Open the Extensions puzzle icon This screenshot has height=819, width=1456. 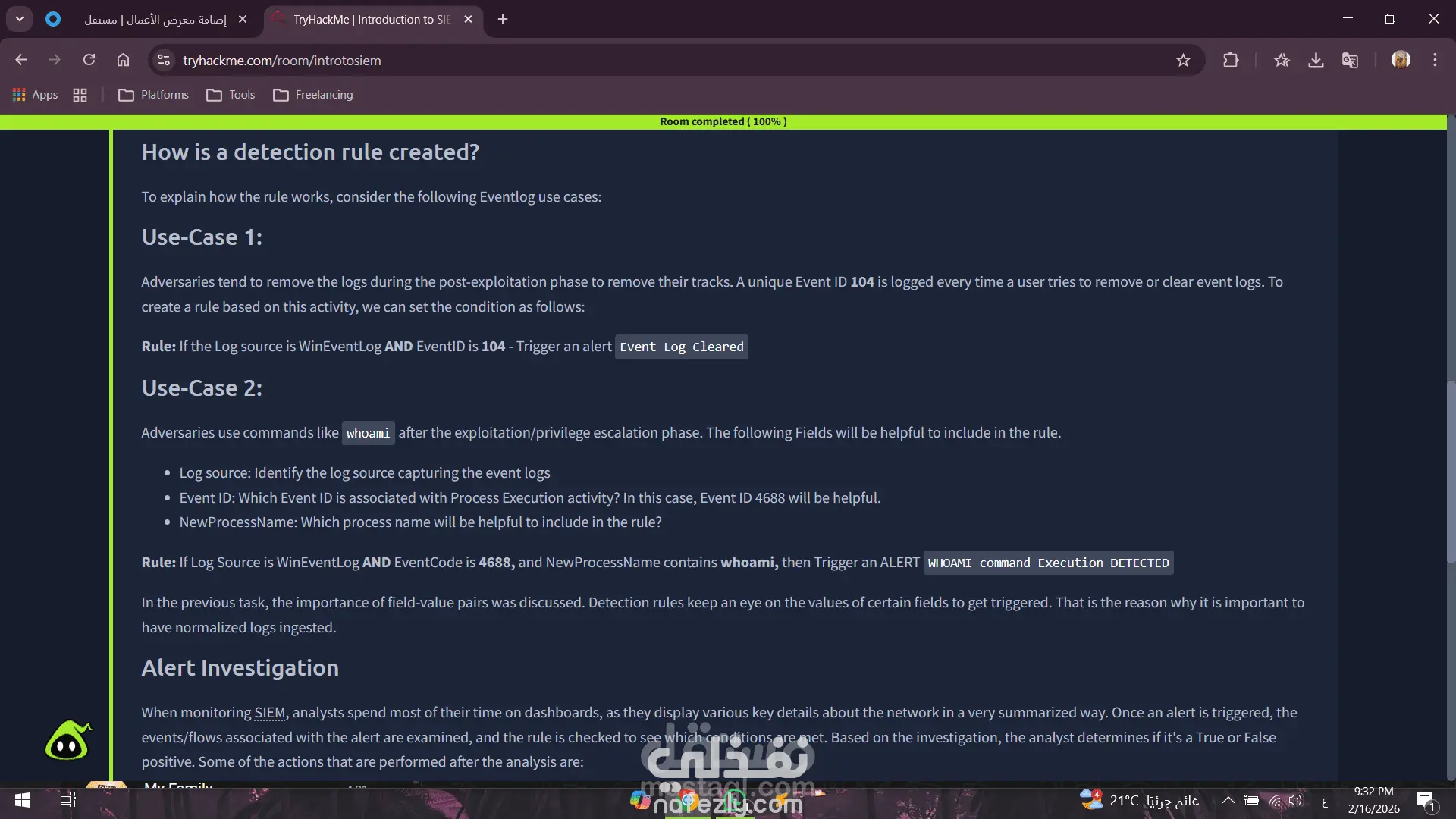coord(1231,60)
